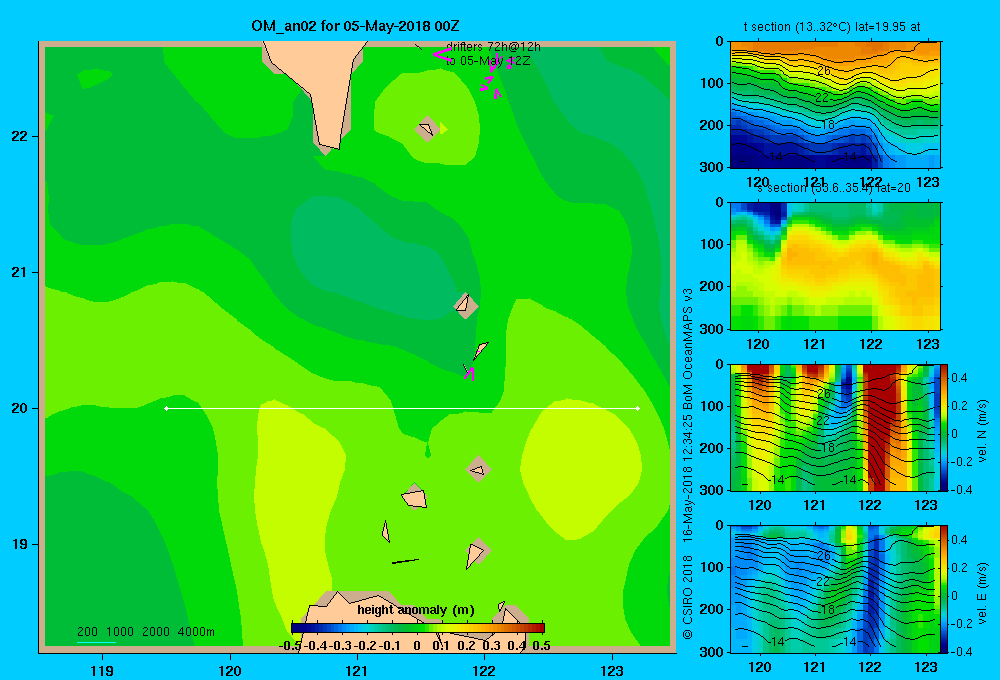The image size is (1000, 680).
Task: Open the salinity section plot panel
Action: (x=835, y=266)
